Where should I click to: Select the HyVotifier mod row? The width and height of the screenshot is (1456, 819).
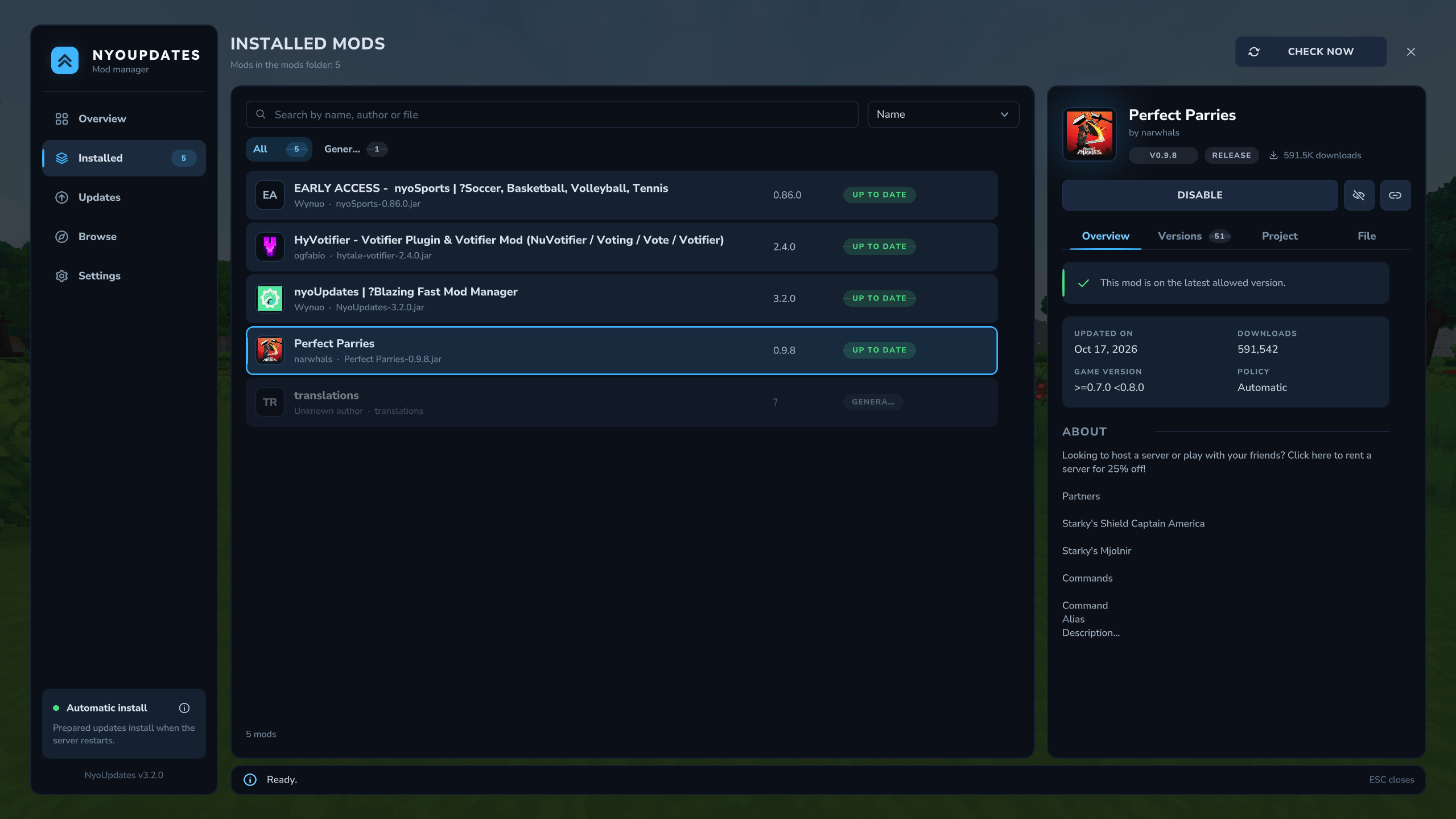621,247
